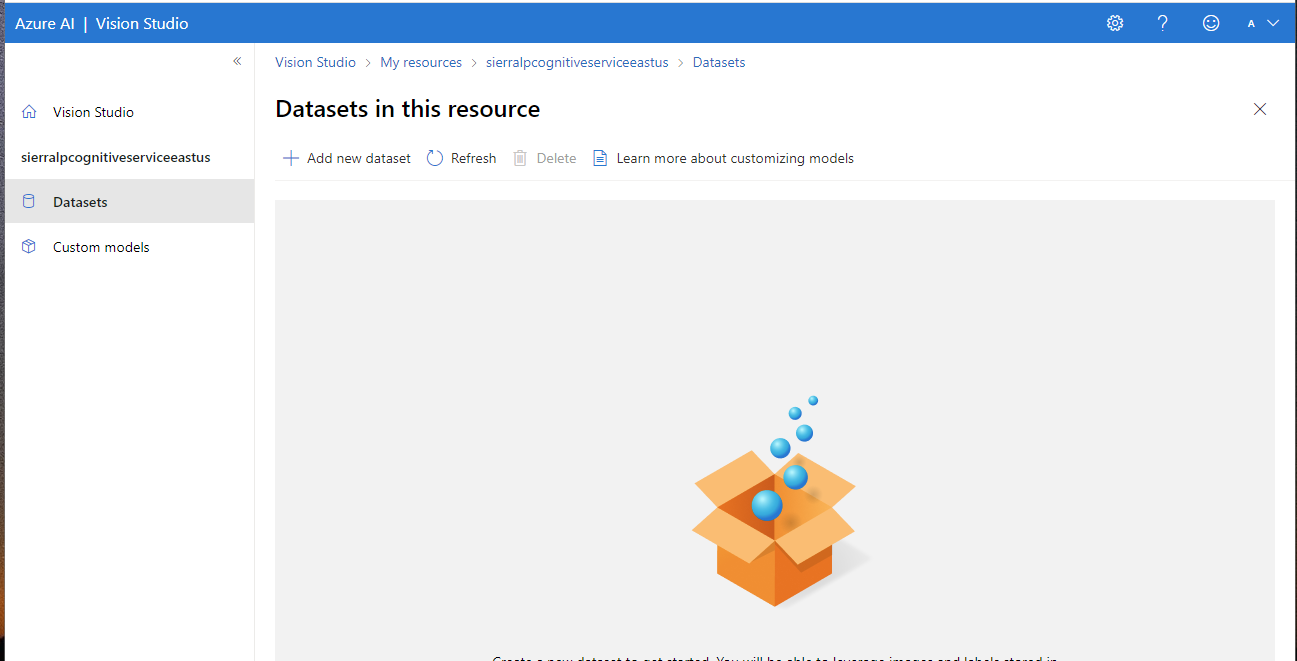The width and height of the screenshot is (1297, 661).
Task: Go to My resources breadcrumb link
Action: click(421, 62)
